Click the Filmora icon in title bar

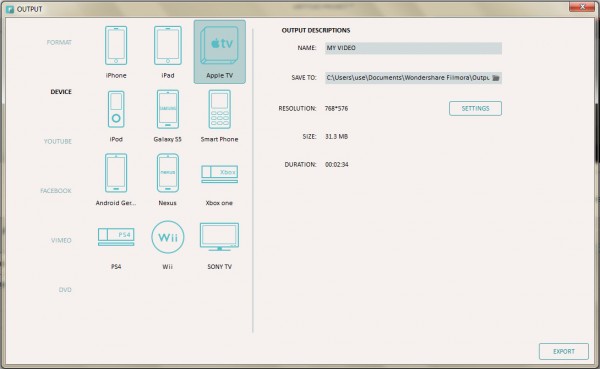tap(10, 9)
